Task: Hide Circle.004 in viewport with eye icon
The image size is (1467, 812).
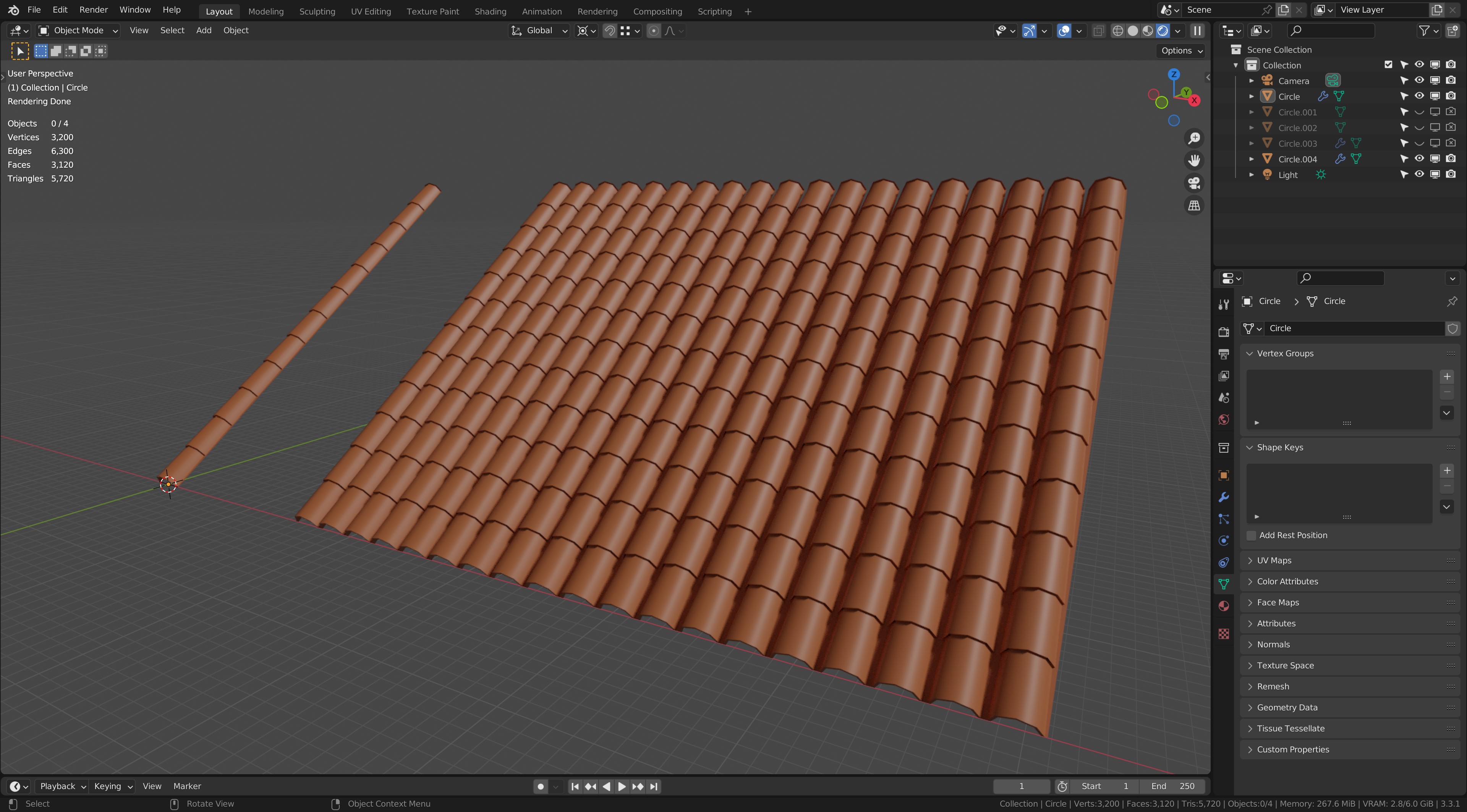Action: (1419, 159)
